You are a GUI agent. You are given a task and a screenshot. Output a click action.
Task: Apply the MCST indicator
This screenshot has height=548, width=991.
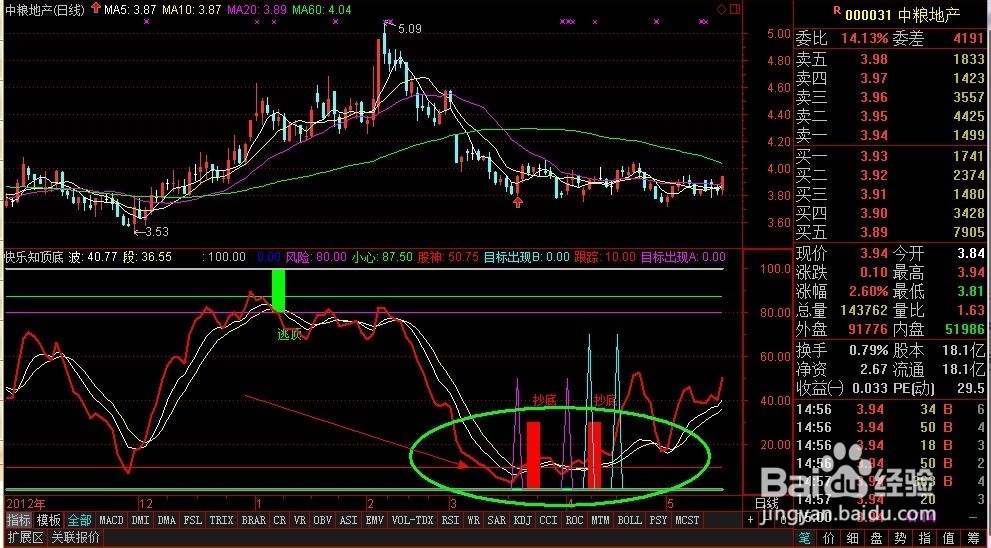click(687, 520)
